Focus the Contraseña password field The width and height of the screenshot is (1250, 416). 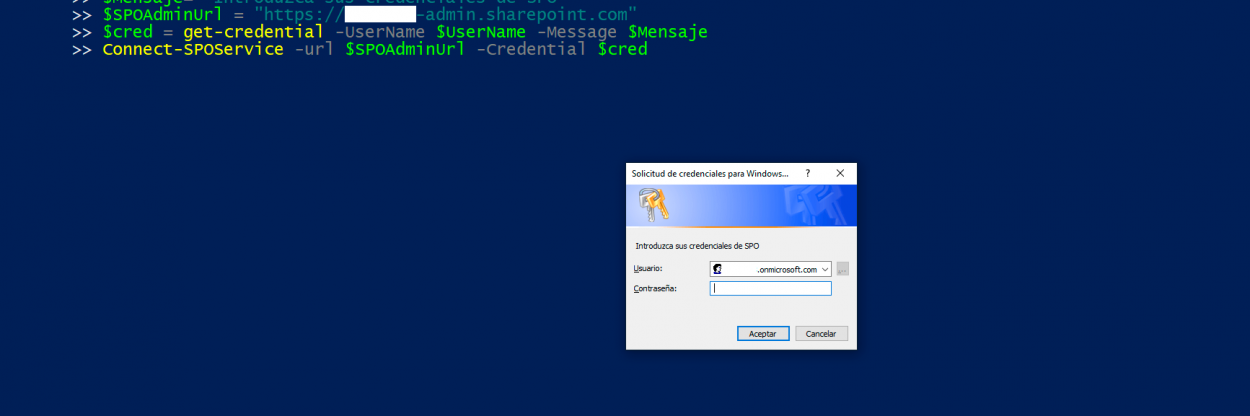coord(770,288)
